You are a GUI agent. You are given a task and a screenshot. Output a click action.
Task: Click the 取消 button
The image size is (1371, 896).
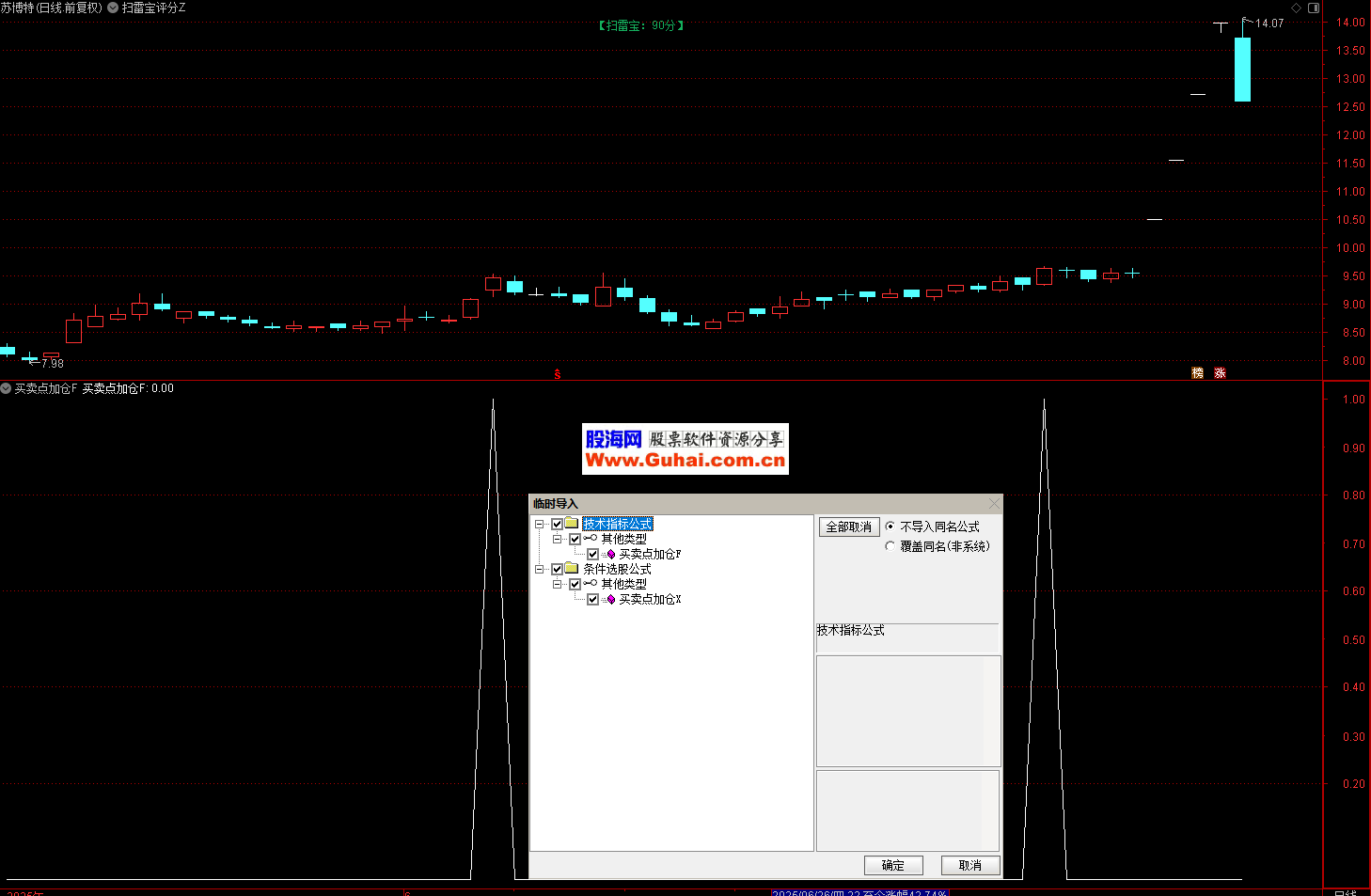coord(969,865)
